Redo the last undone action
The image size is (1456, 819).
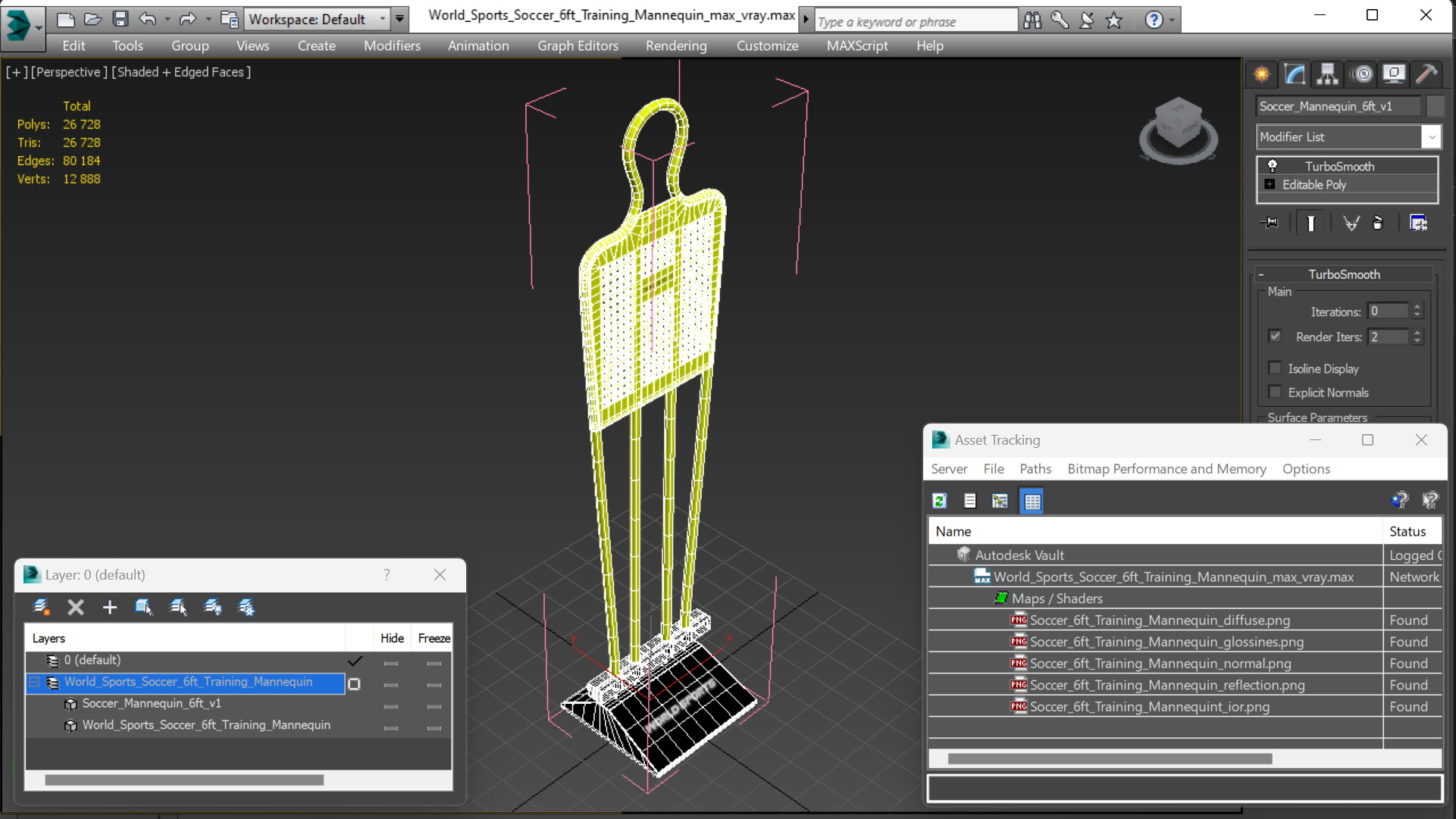(187, 19)
